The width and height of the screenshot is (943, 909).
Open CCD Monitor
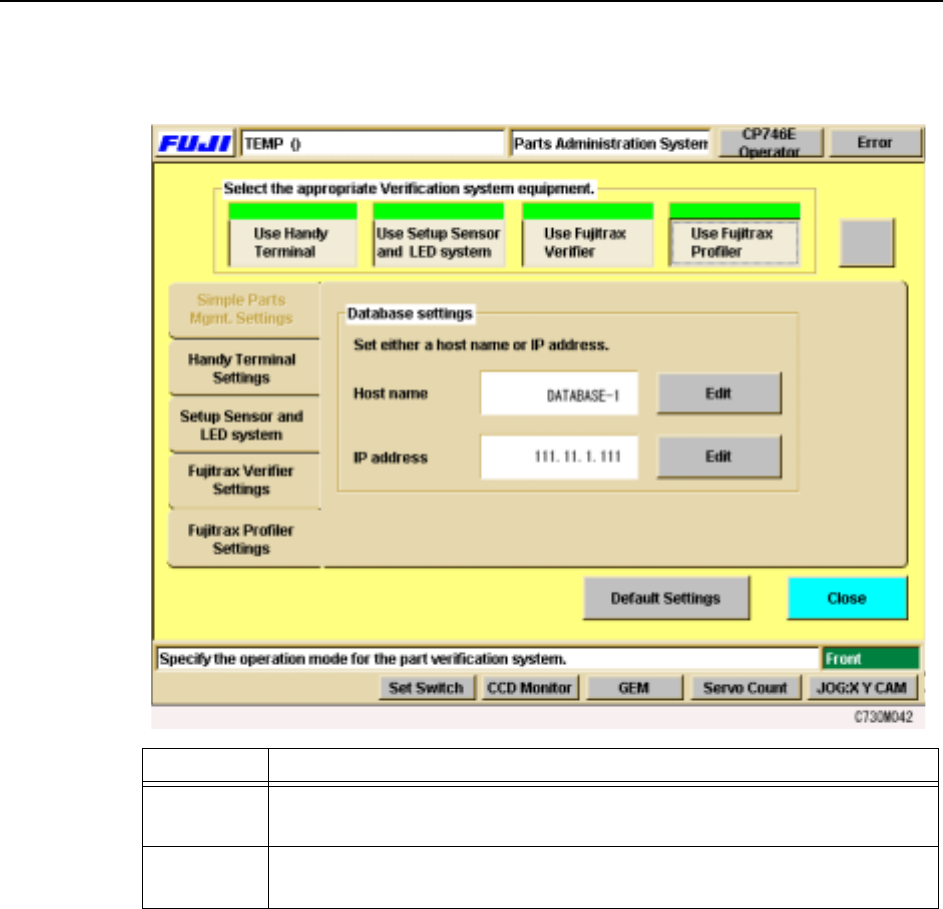(530, 688)
